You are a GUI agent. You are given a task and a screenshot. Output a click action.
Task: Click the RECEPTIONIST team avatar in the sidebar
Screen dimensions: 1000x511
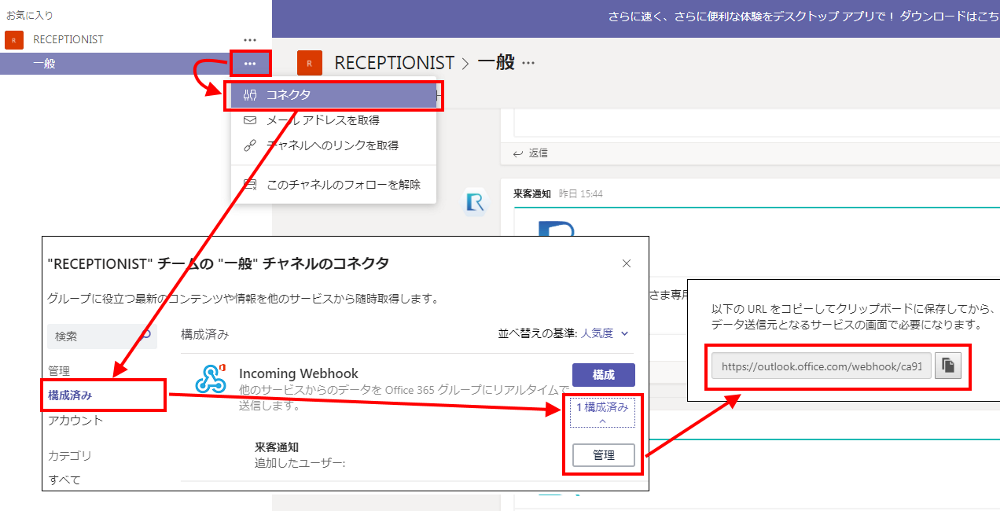14,40
